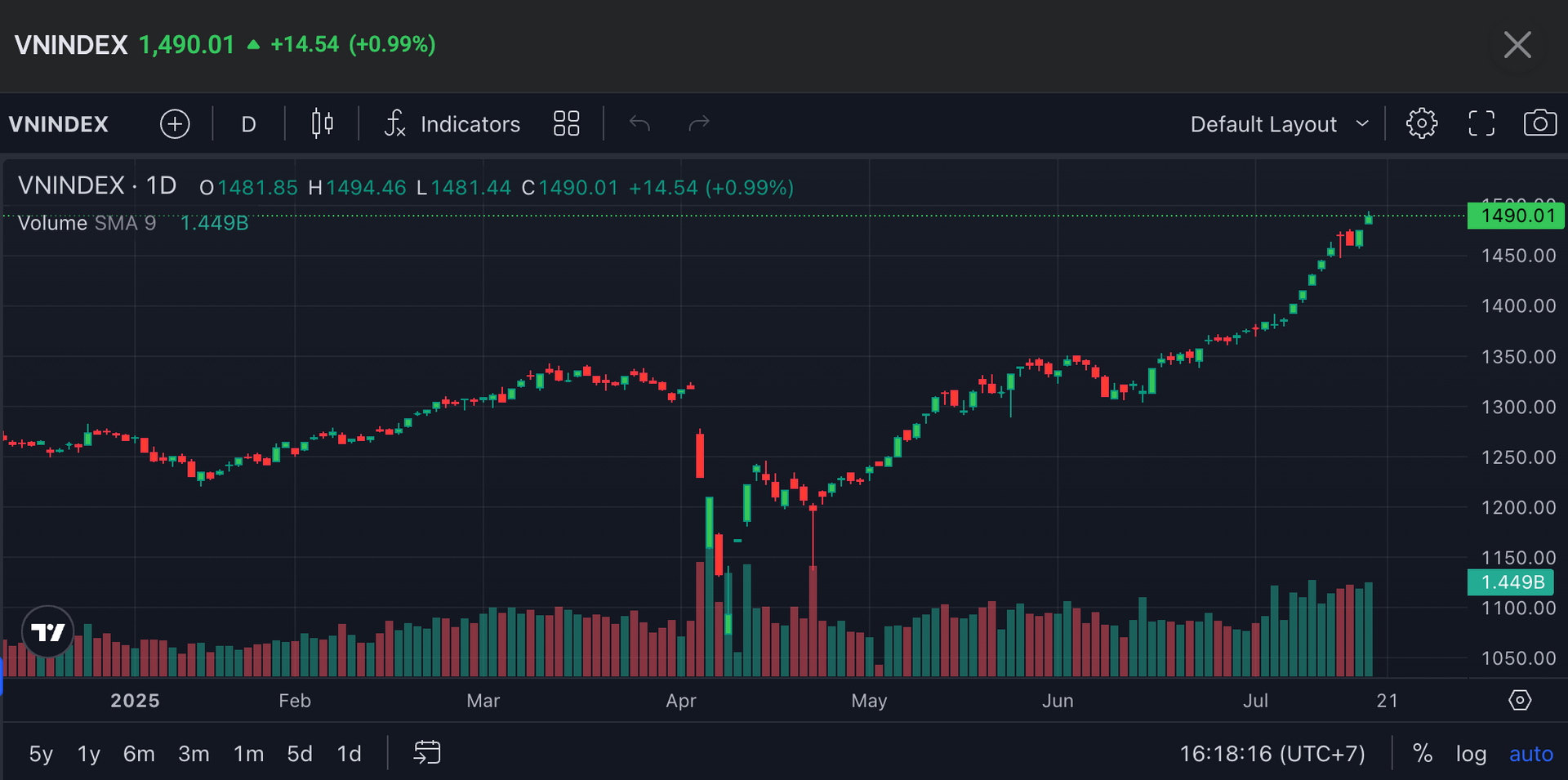Enter fullscreen mode
The height and width of the screenshot is (780, 1568).
[x=1481, y=123]
